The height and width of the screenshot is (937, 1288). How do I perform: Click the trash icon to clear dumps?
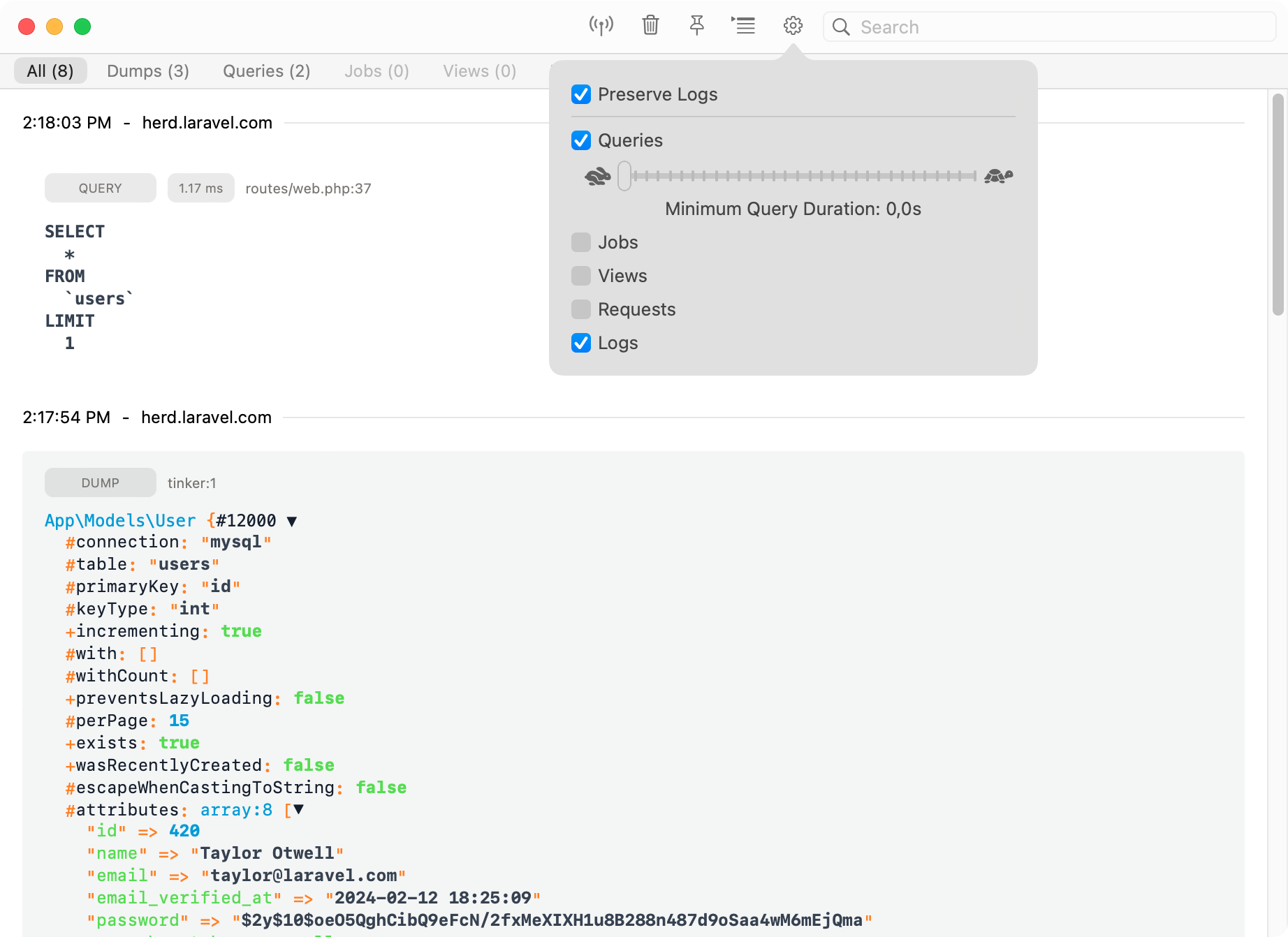tap(650, 27)
